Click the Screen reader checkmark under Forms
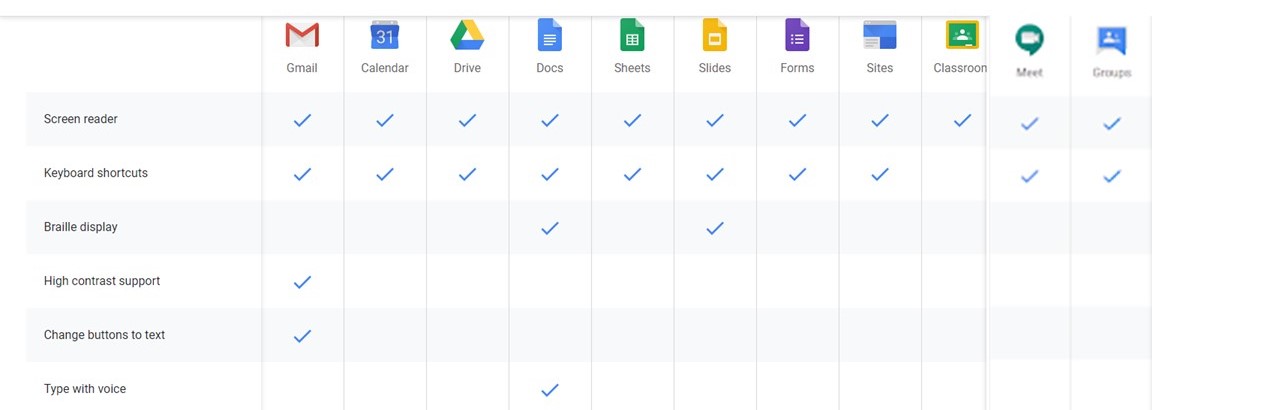Image resolution: width=1280 pixels, height=410 pixels. pyautogui.click(x=797, y=120)
